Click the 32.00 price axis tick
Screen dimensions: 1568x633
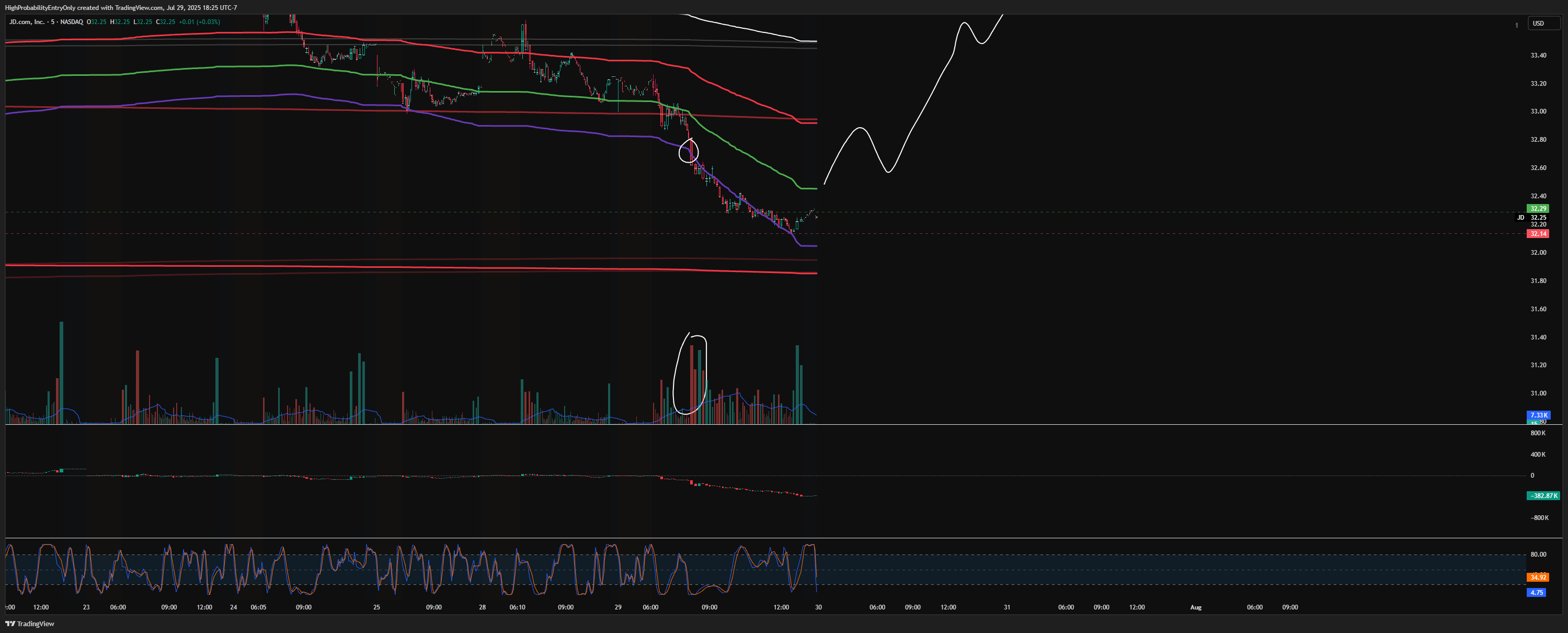pos(1538,252)
